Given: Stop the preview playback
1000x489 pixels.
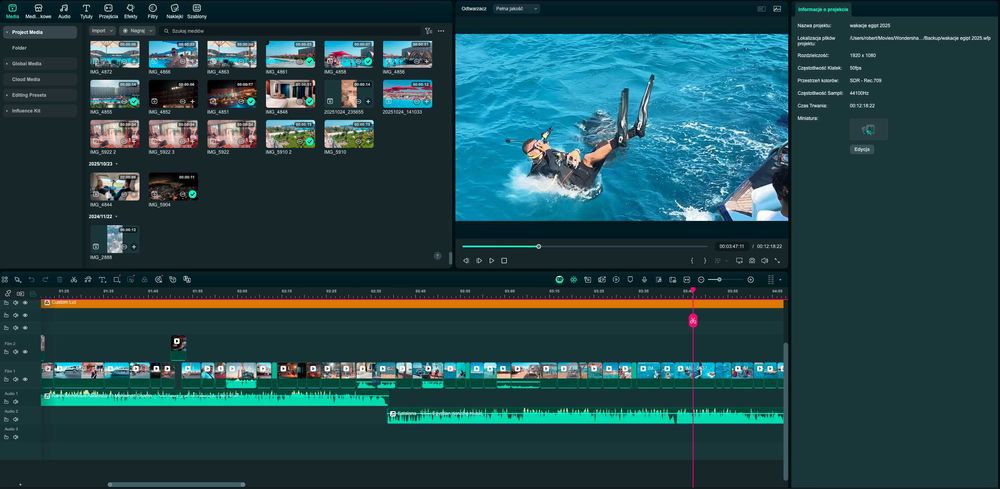Looking at the screenshot, I should [x=504, y=260].
